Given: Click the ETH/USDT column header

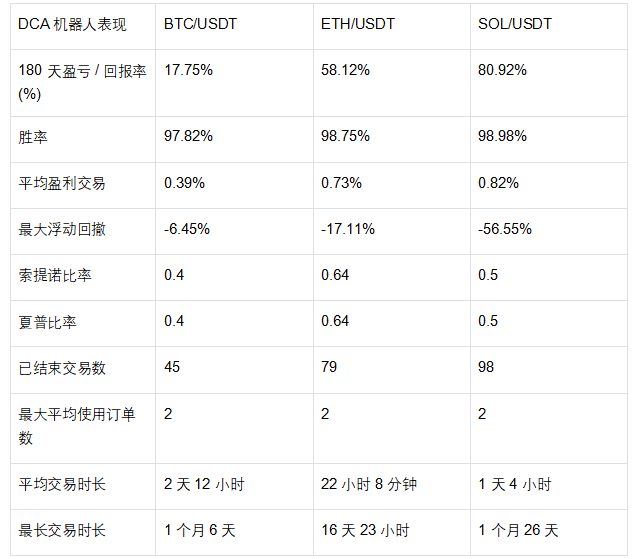Looking at the screenshot, I should point(357,23).
